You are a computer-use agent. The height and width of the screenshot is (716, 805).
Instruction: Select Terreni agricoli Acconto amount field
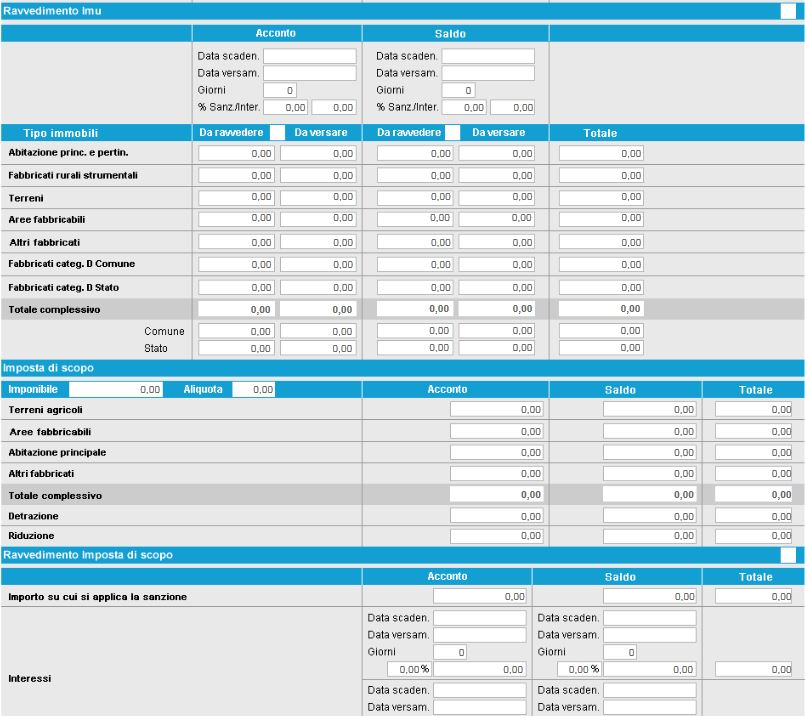coord(488,409)
